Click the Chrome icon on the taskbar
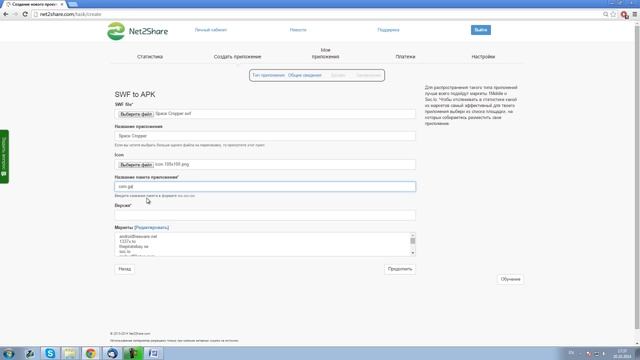640x360 pixels. pos(91,353)
